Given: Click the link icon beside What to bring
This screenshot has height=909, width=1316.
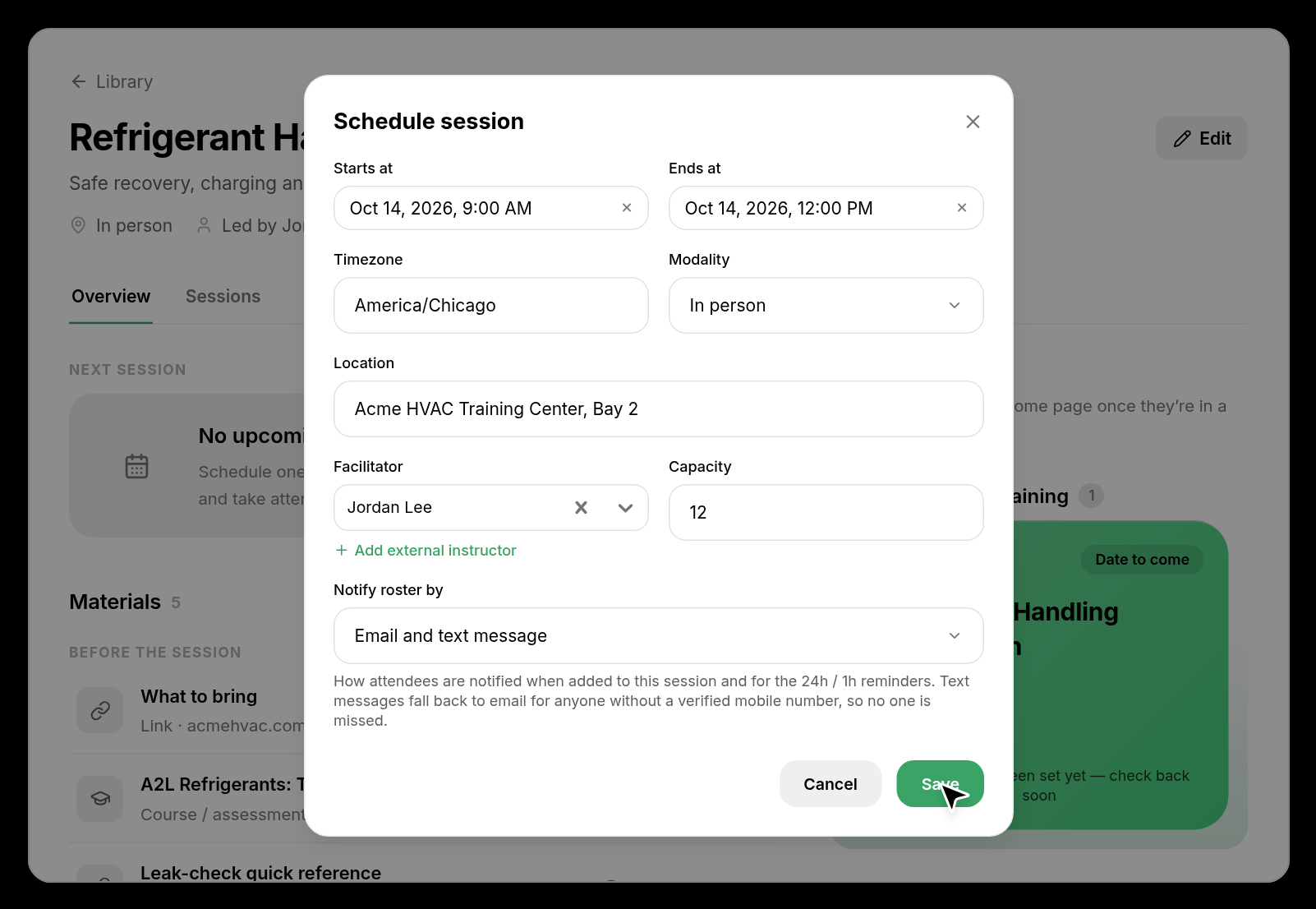Looking at the screenshot, I should 100,710.
